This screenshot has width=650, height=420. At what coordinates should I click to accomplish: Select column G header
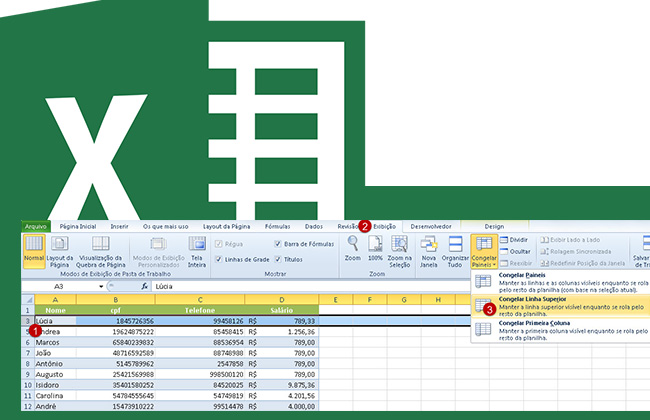point(404,299)
